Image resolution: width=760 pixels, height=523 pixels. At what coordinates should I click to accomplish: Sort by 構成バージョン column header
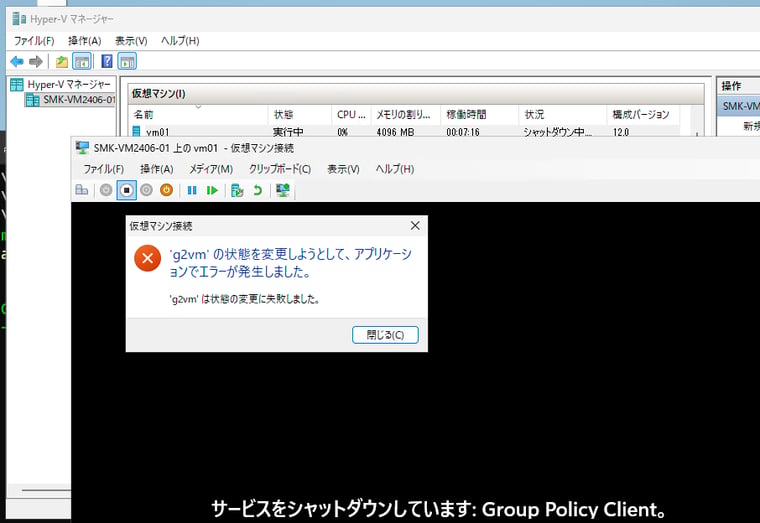(643, 114)
